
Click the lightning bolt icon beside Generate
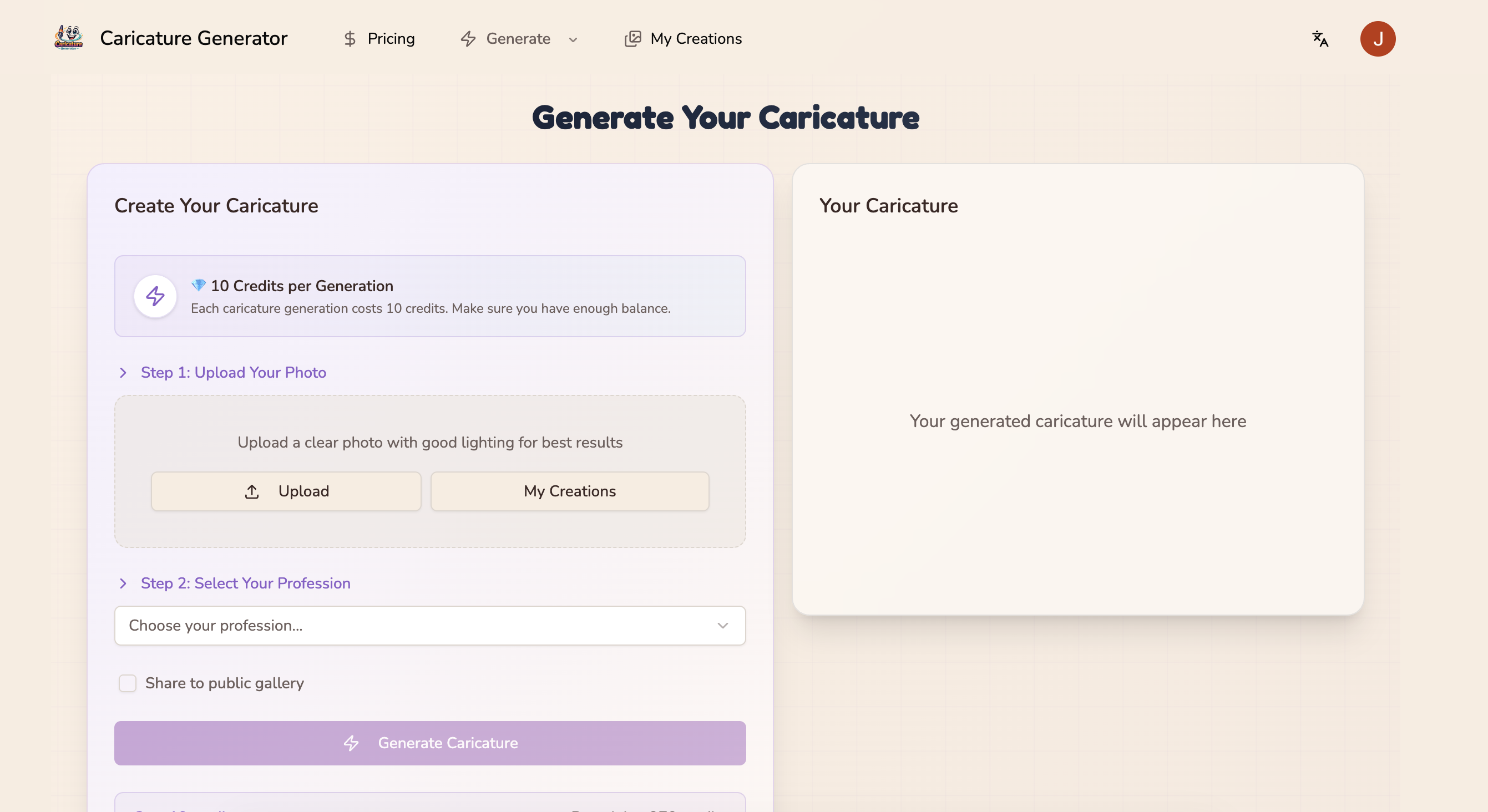click(x=468, y=39)
